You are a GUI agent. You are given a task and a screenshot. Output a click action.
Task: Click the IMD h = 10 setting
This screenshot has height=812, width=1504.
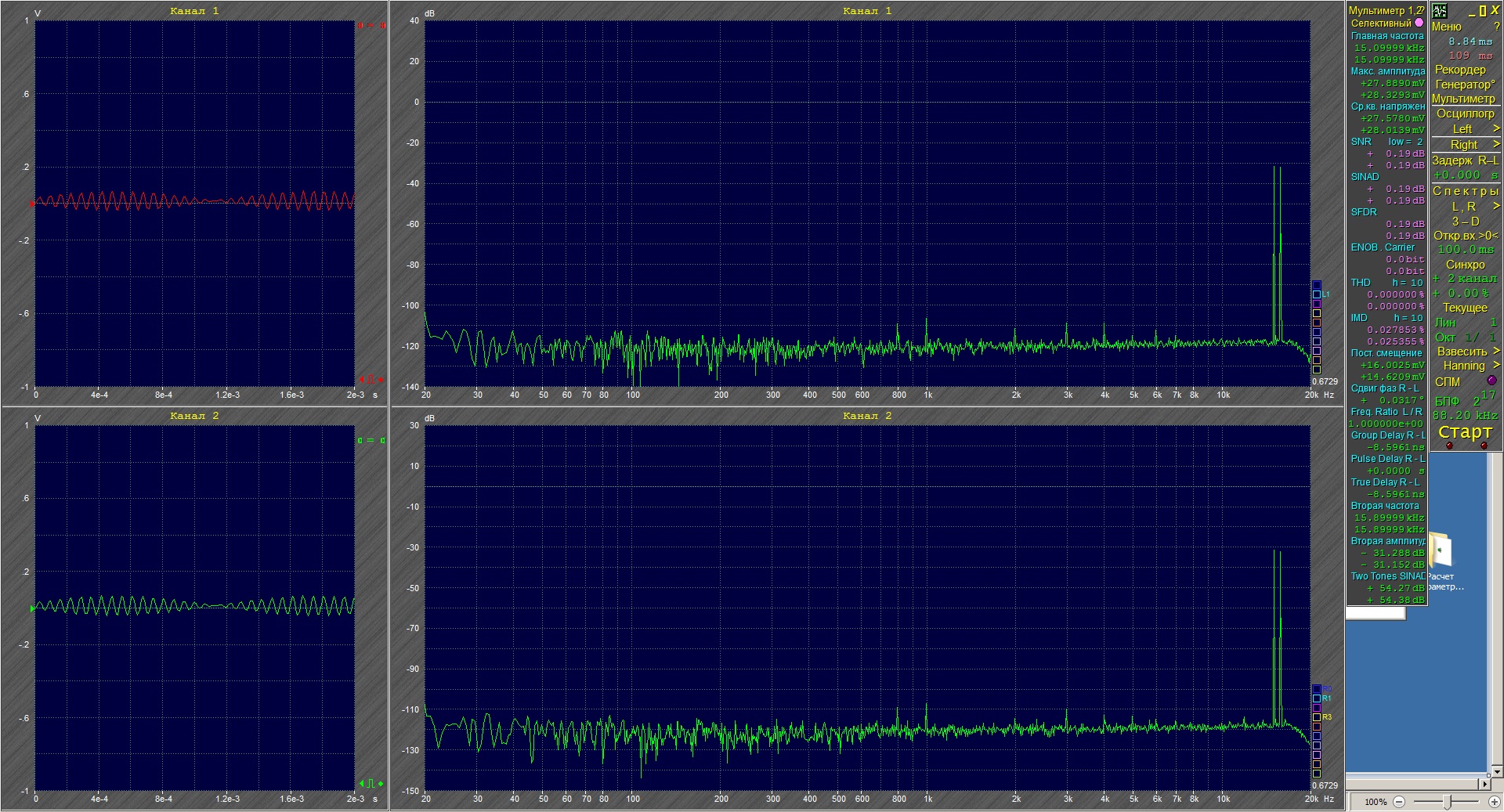coord(1408,318)
